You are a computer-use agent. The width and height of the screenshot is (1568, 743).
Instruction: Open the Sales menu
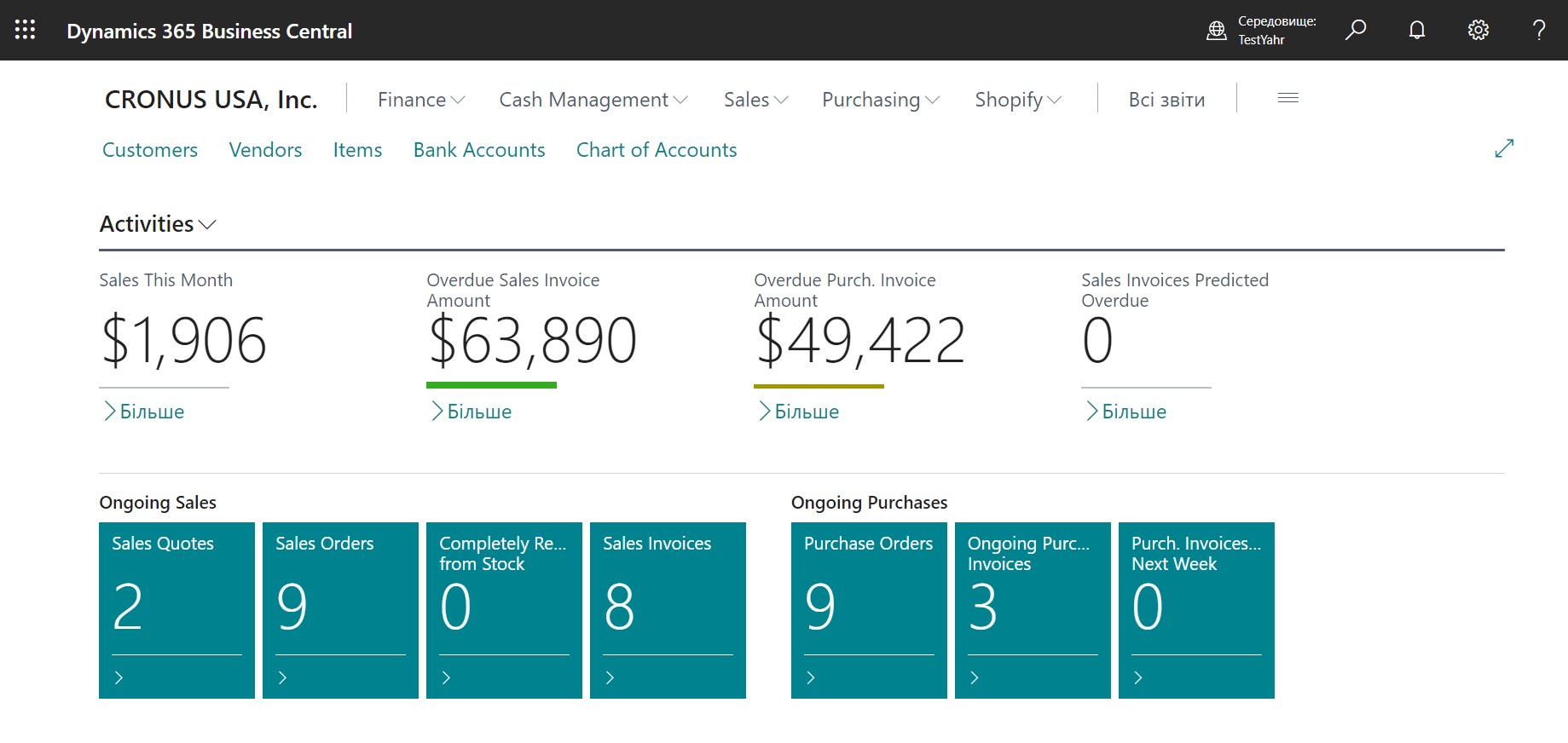[755, 100]
